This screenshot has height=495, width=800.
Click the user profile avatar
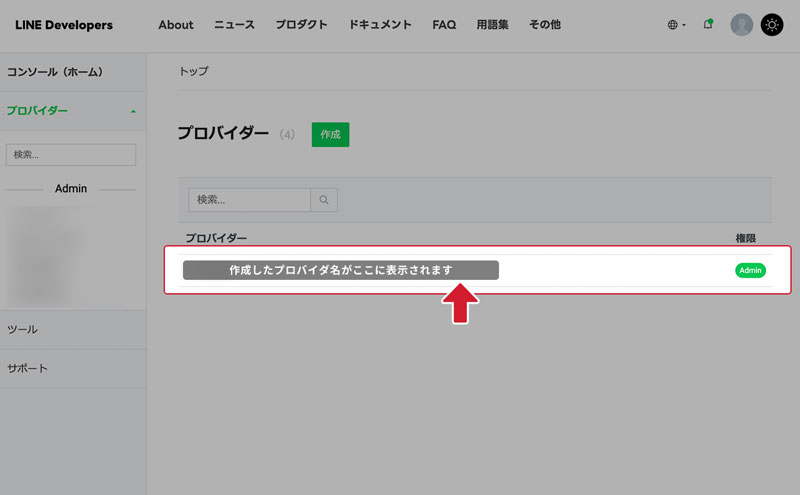[x=741, y=25]
